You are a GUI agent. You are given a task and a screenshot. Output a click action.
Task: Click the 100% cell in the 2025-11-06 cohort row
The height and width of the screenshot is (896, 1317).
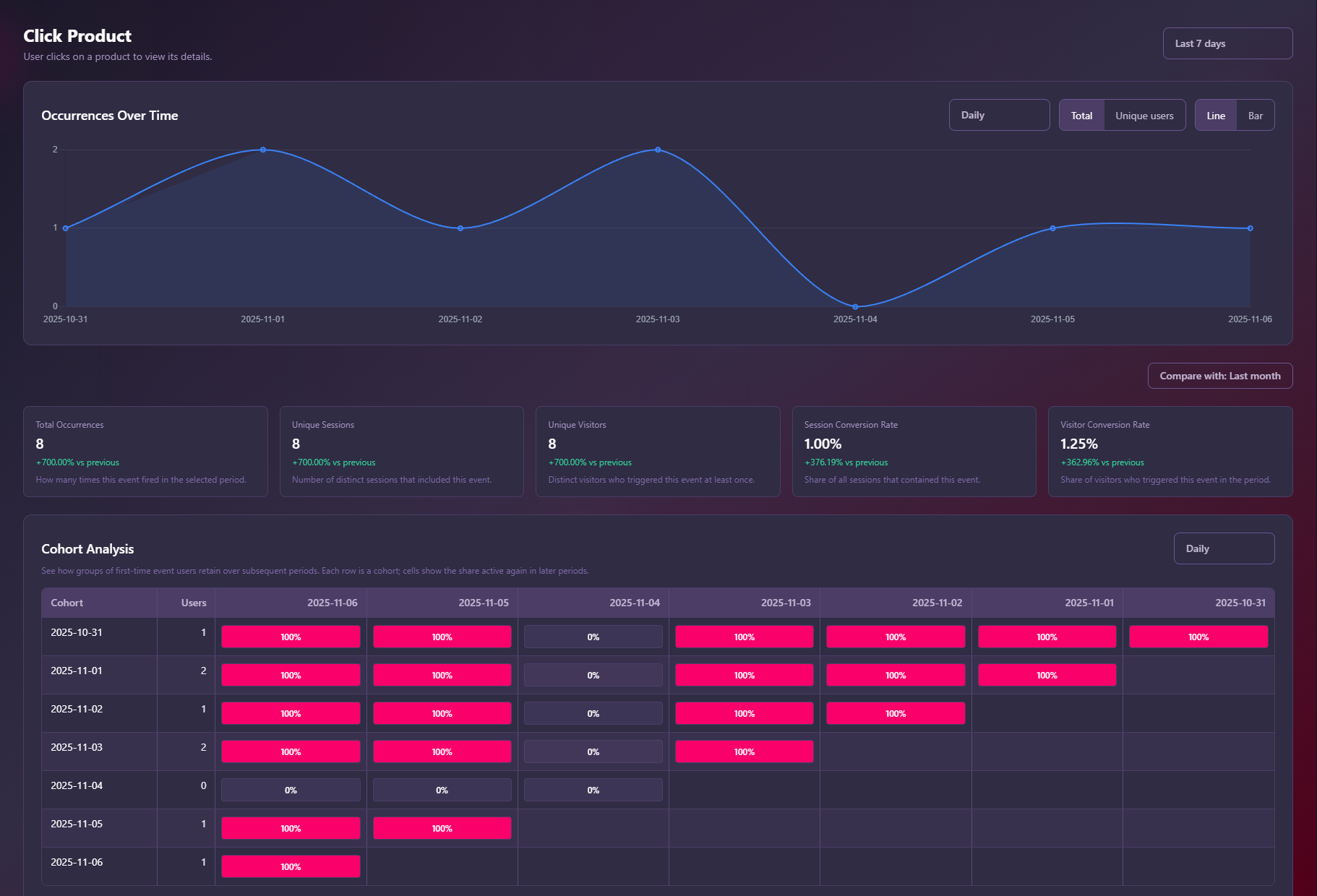point(291,866)
